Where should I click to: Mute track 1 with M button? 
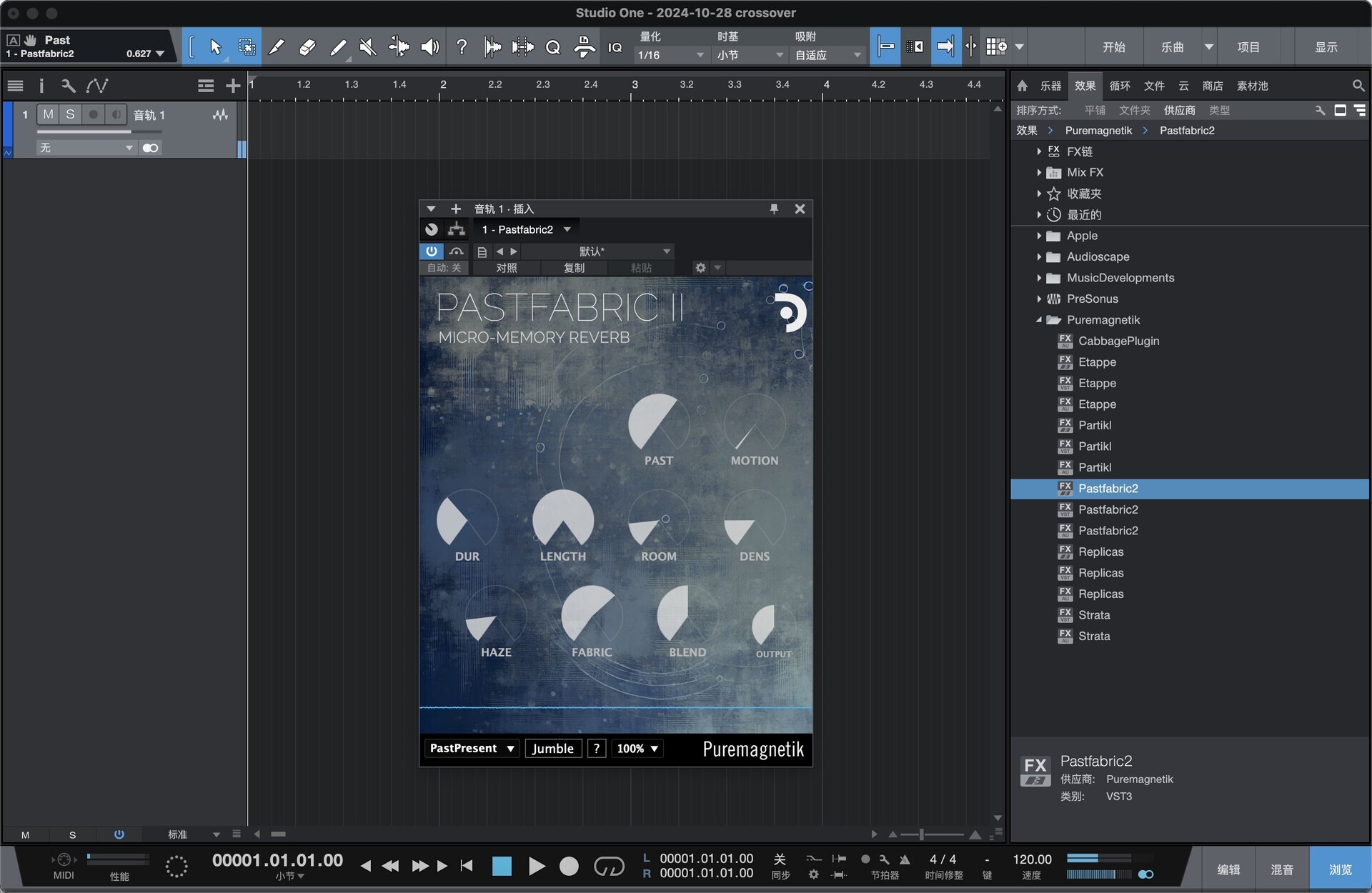[48, 114]
